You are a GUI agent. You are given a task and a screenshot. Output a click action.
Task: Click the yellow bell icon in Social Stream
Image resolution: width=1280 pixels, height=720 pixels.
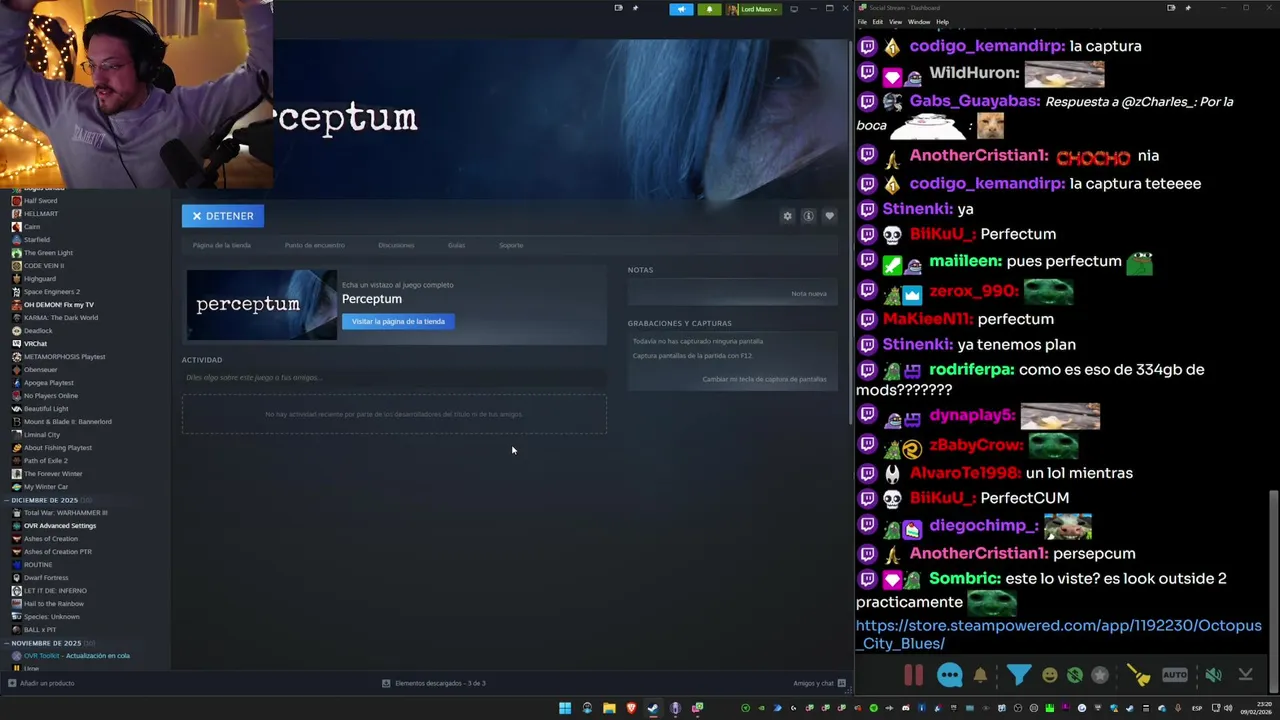coord(980,676)
